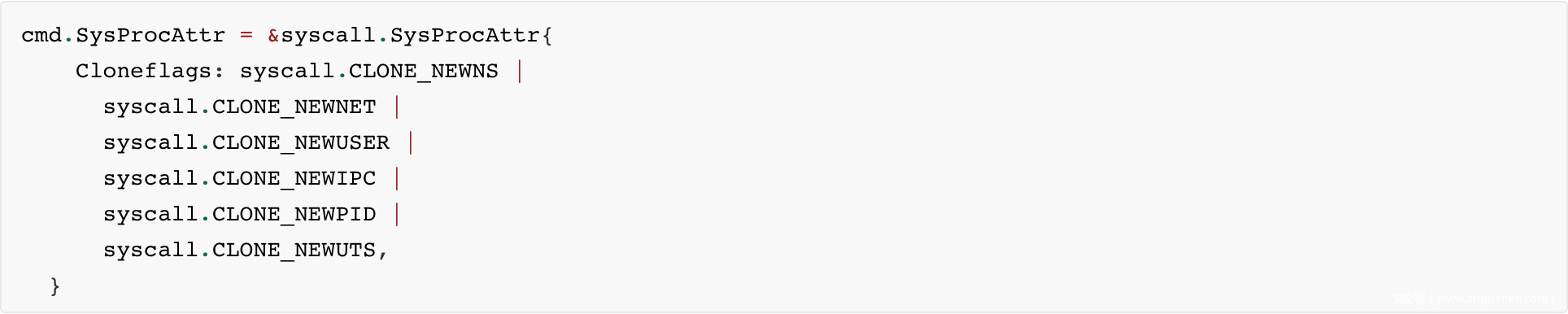Click the syscall.SysProcAttr struct type name
This screenshot has width=1568, height=314.
tap(411, 35)
